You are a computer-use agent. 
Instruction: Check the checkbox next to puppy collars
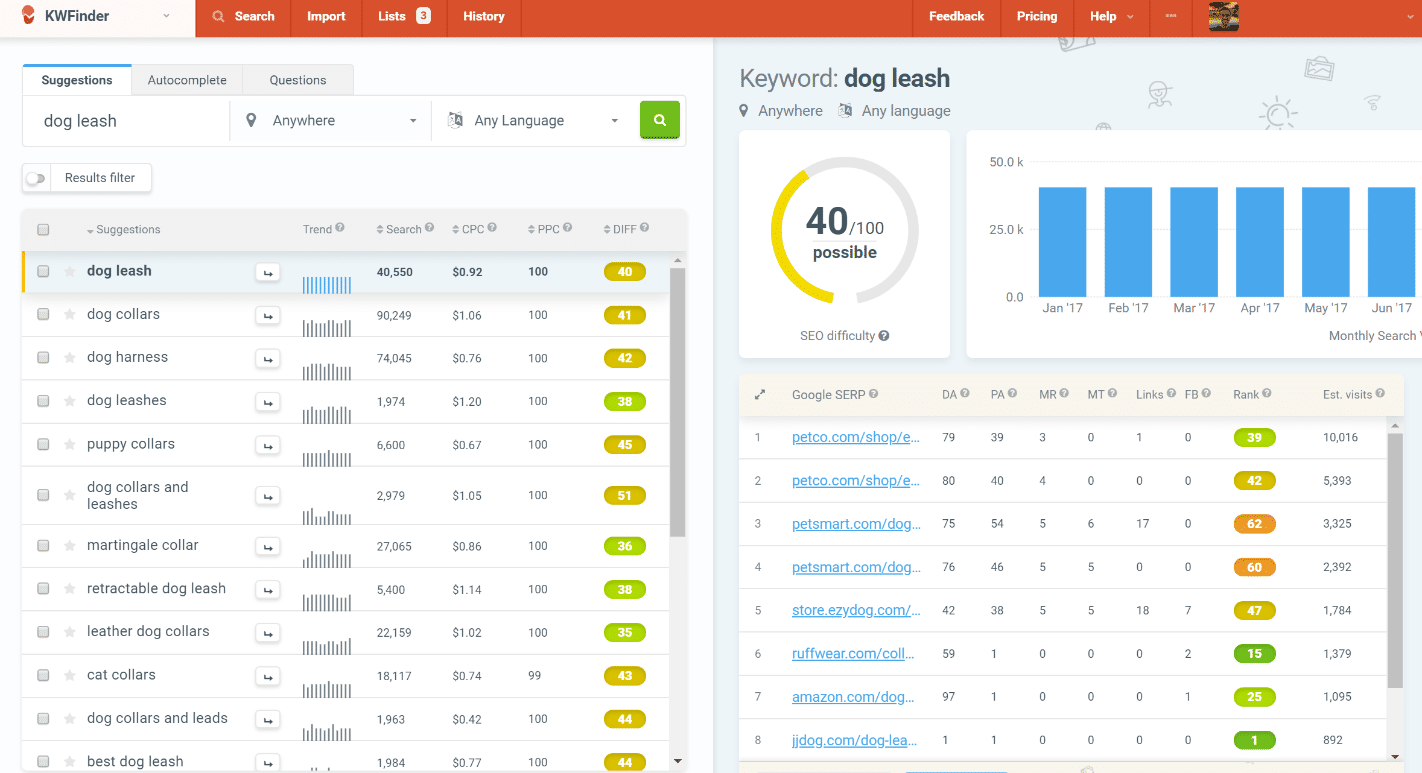[42, 445]
